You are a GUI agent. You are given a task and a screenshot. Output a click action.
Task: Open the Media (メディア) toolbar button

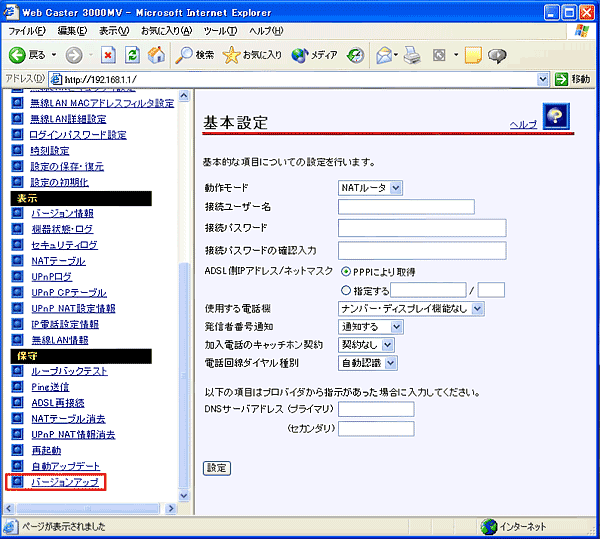[x=314, y=55]
